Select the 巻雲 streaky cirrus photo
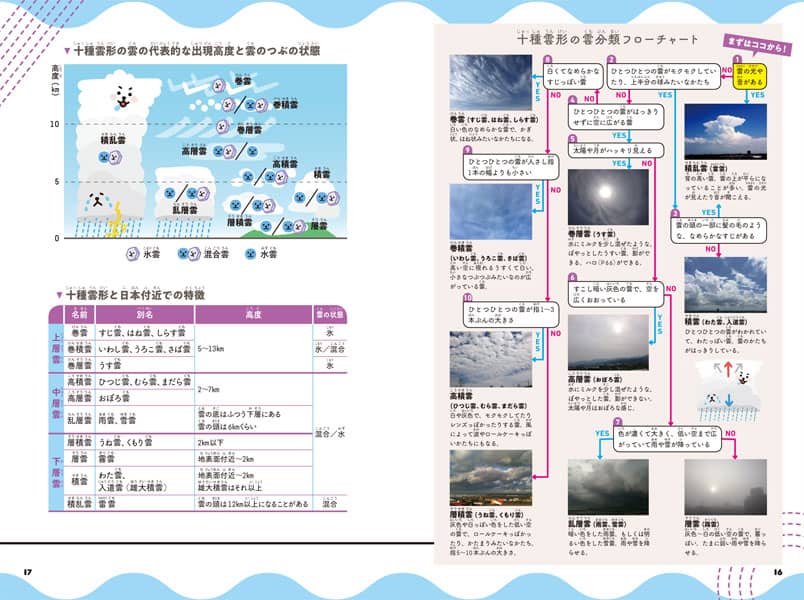The height and width of the screenshot is (600, 804). pyautogui.click(x=491, y=83)
